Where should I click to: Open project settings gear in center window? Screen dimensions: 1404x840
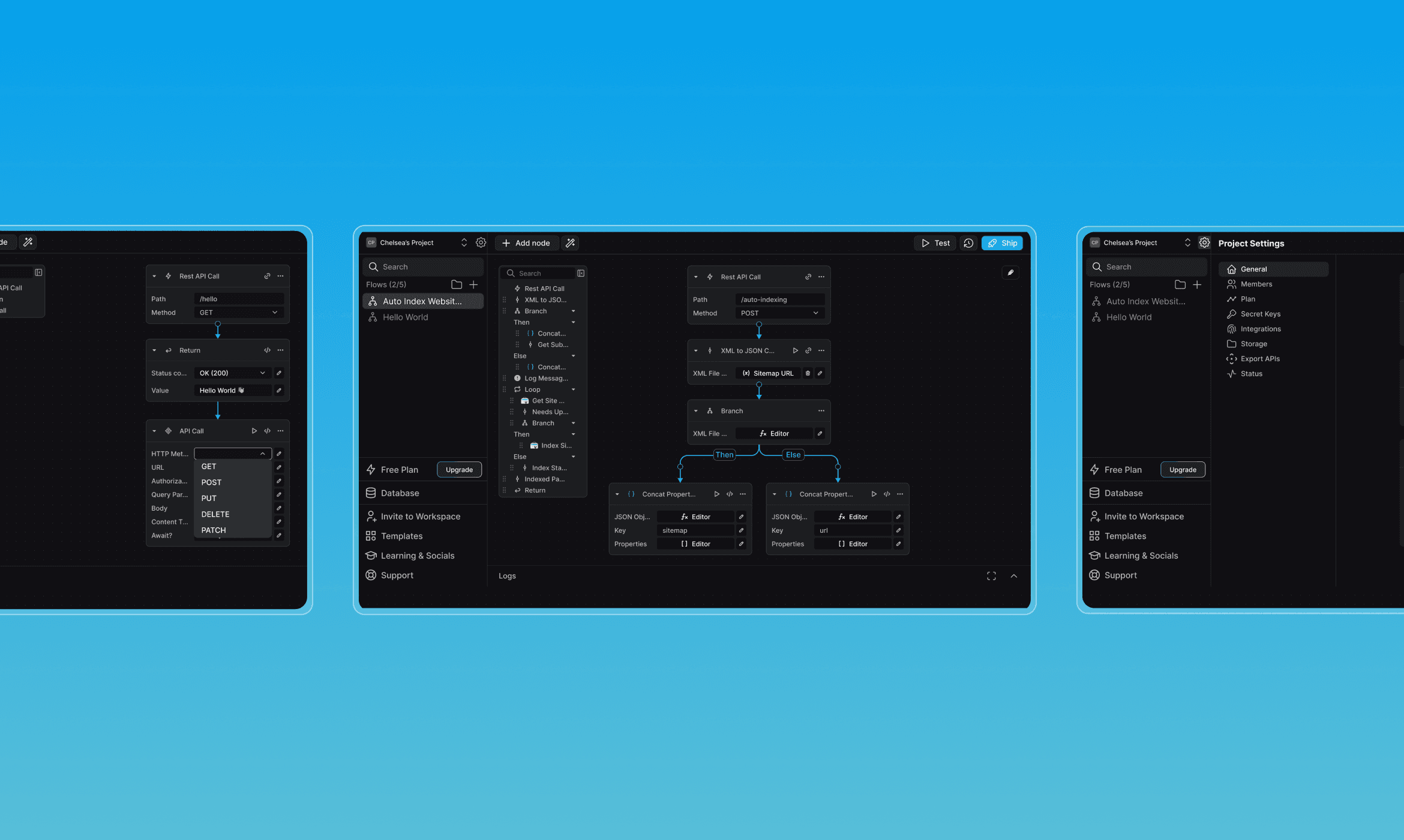click(x=481, y=243)
